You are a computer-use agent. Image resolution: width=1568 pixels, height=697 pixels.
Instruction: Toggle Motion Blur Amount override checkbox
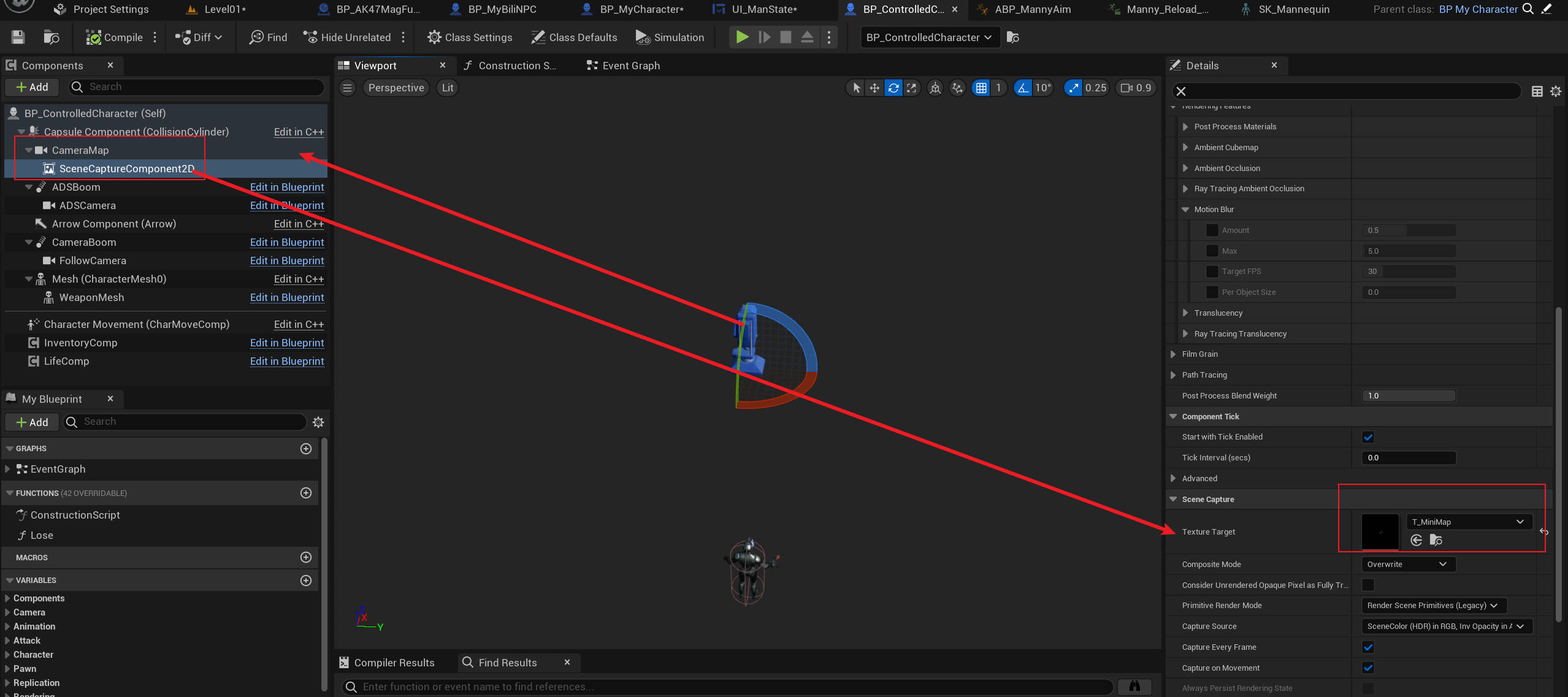(1212, 230)
